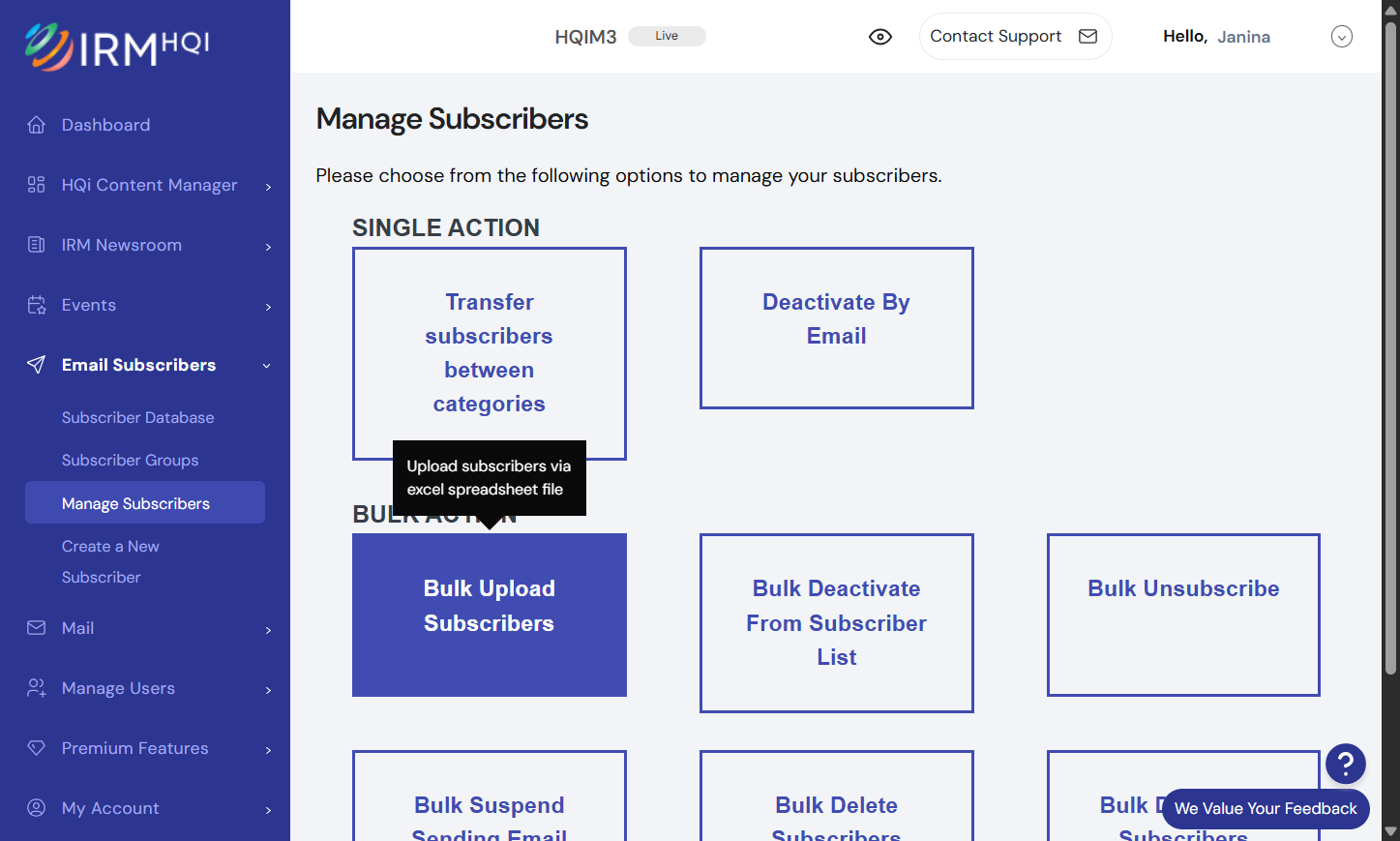Click the Contact Support button

pos(1015,37)
